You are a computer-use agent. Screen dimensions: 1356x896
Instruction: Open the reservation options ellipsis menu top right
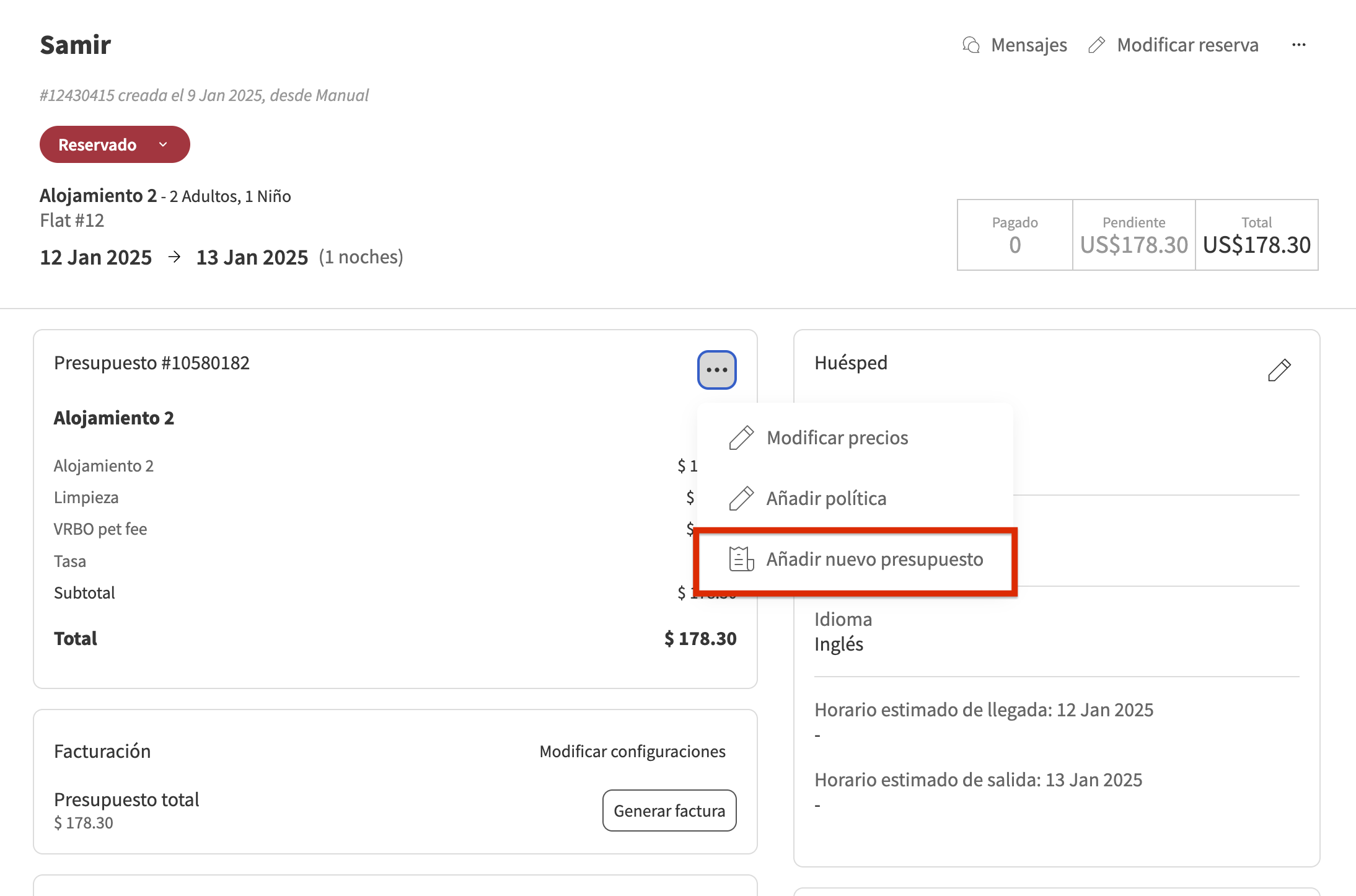[x=1299, y=45]
